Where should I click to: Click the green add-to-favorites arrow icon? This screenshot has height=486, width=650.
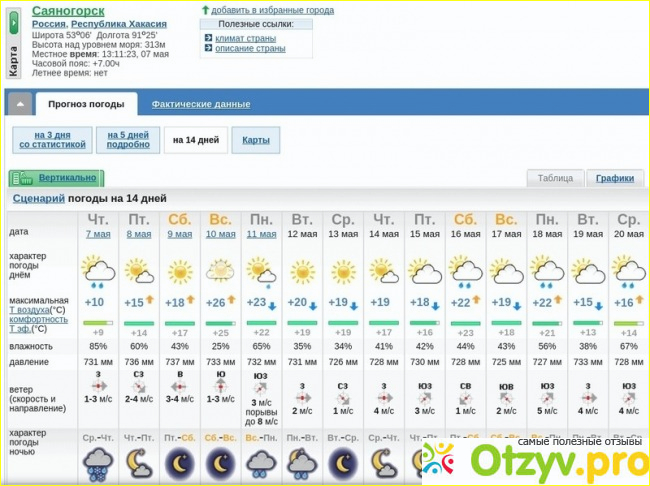(204, 10)
